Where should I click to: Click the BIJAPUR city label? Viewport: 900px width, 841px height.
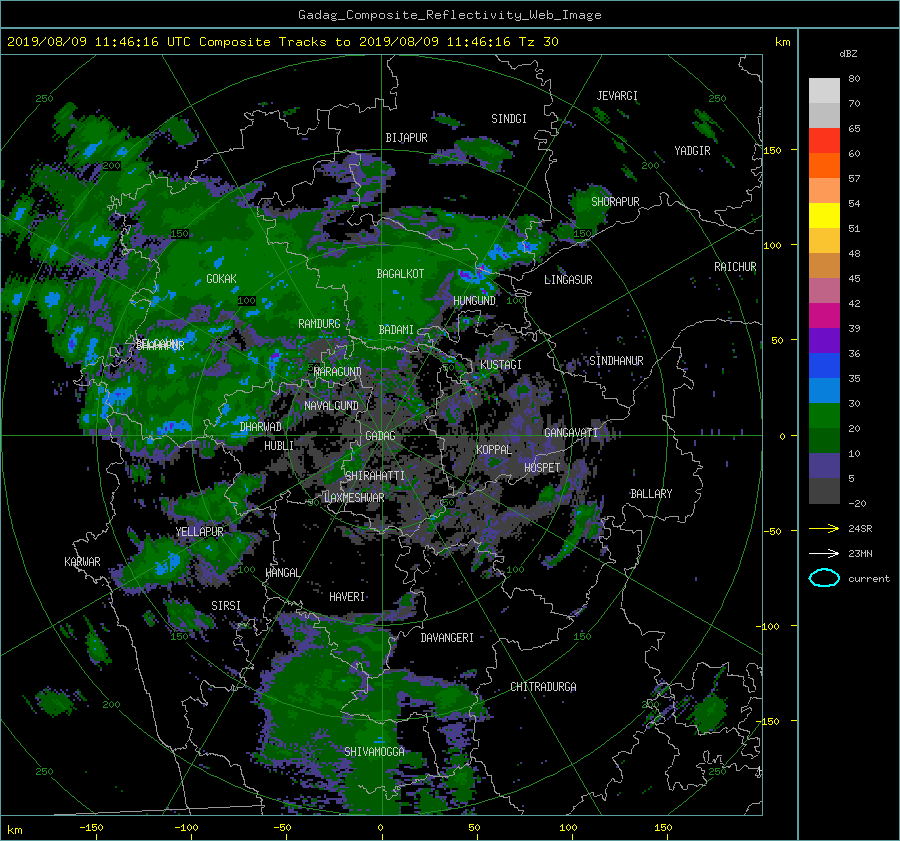406,138
